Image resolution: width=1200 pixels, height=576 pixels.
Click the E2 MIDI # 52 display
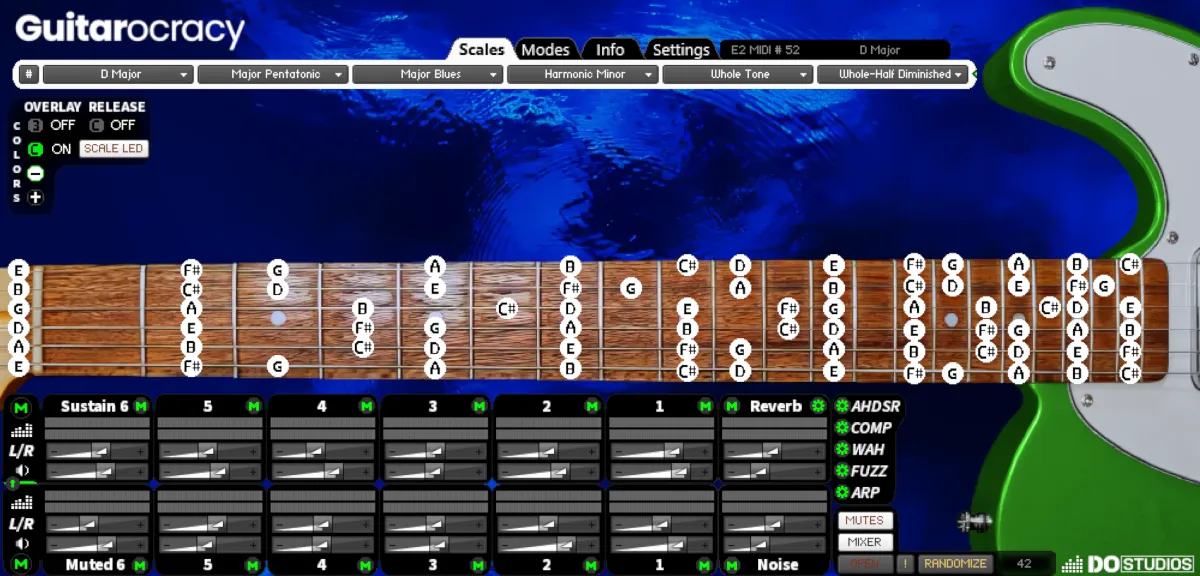coord(767,49)
